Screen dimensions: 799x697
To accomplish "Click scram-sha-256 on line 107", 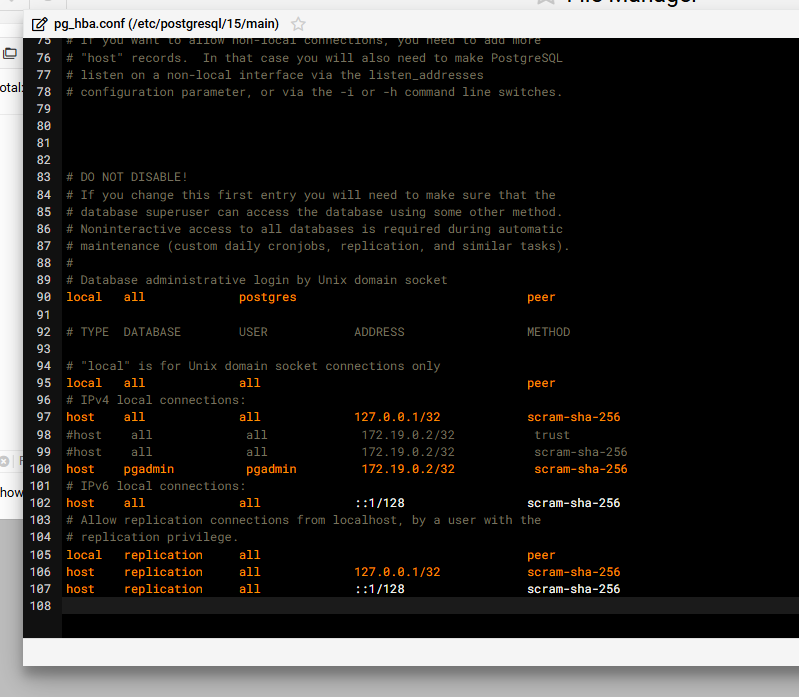I will point(573,589).
